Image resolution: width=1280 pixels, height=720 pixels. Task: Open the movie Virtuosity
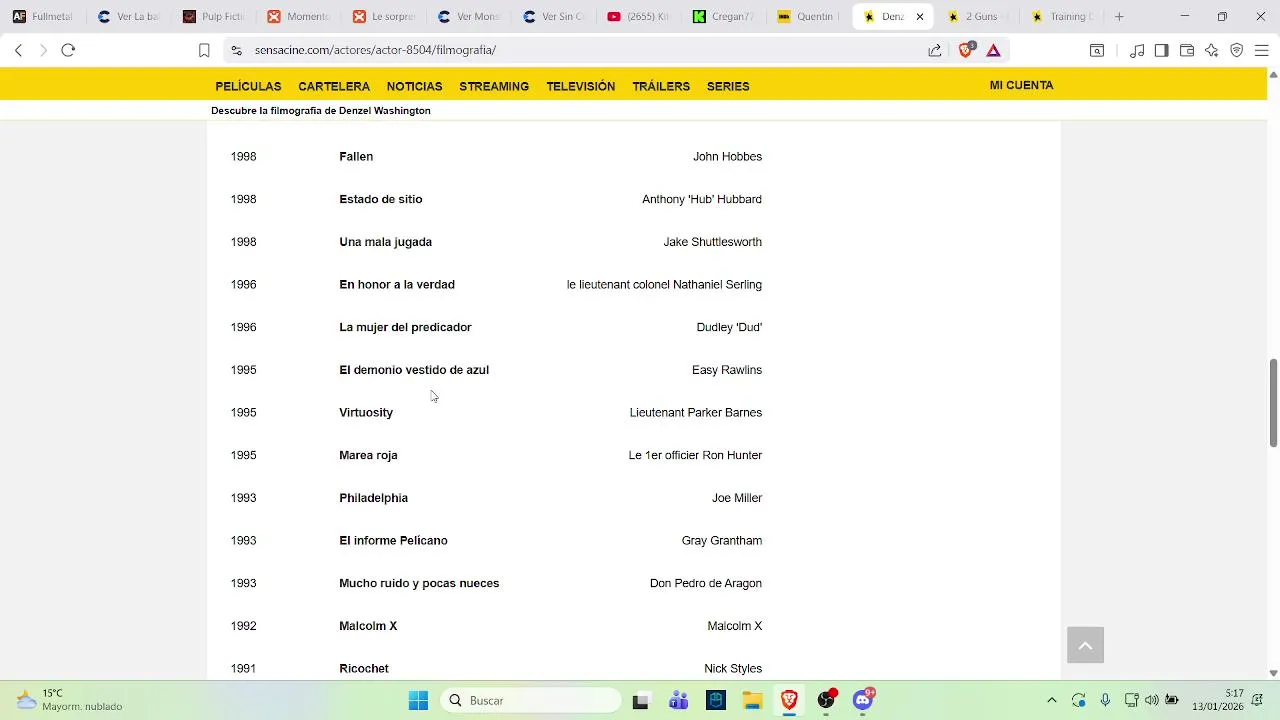[x=366, y=413]
